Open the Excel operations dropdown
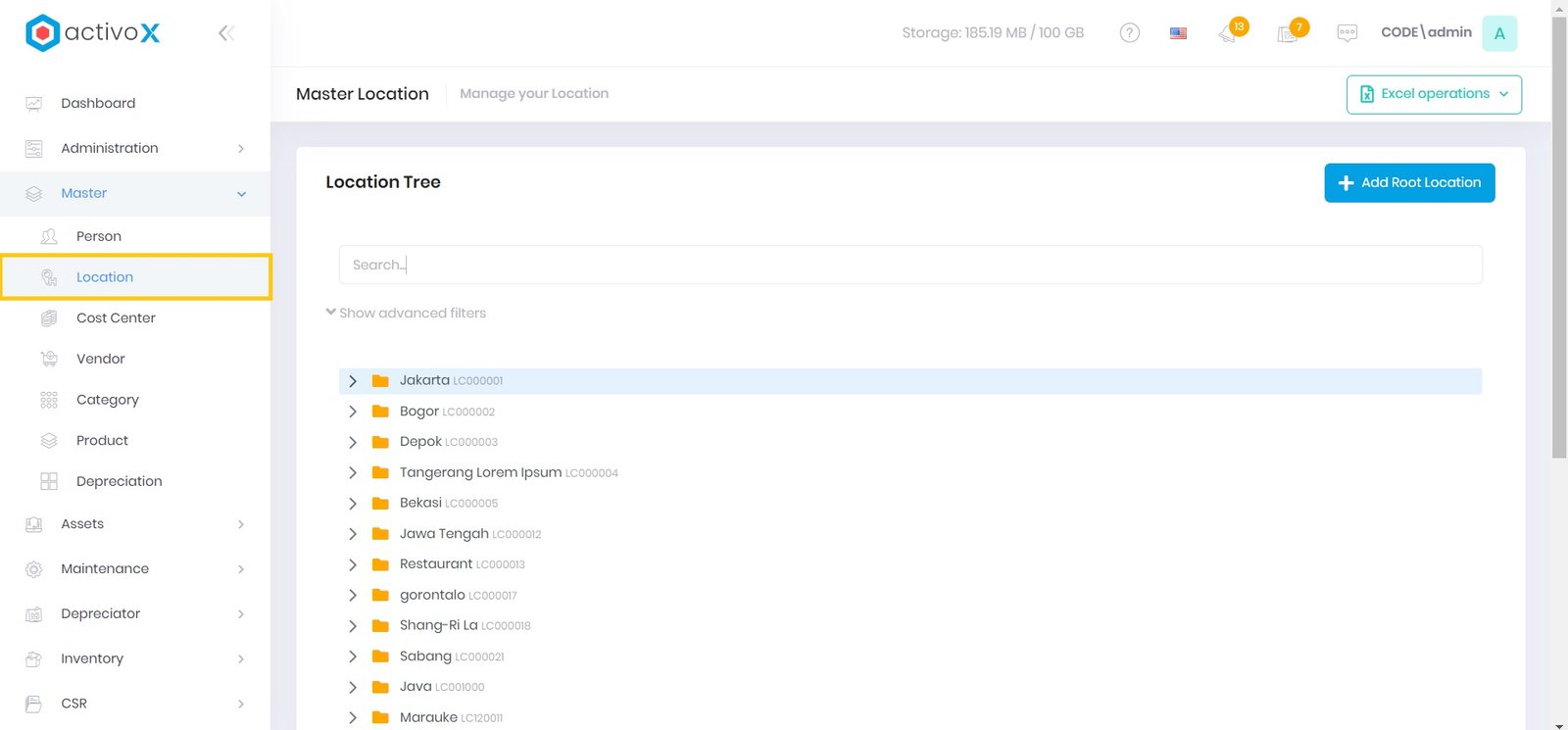 coord(1433,94)
